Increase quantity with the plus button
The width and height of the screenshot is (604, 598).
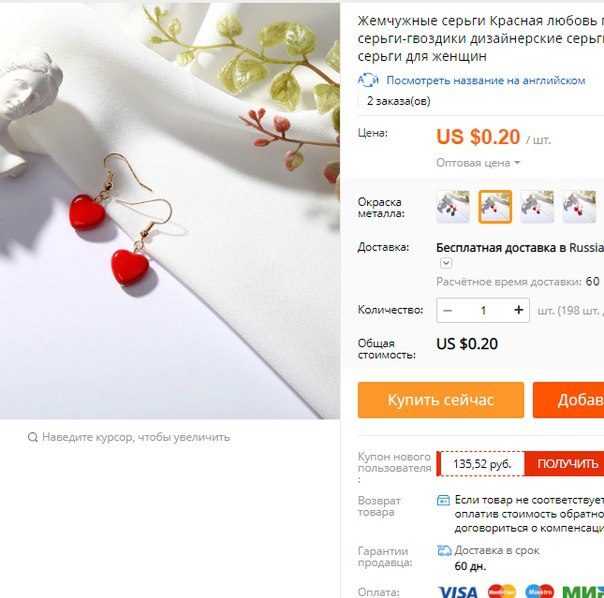pyautogui.click(x=518, y=310)
